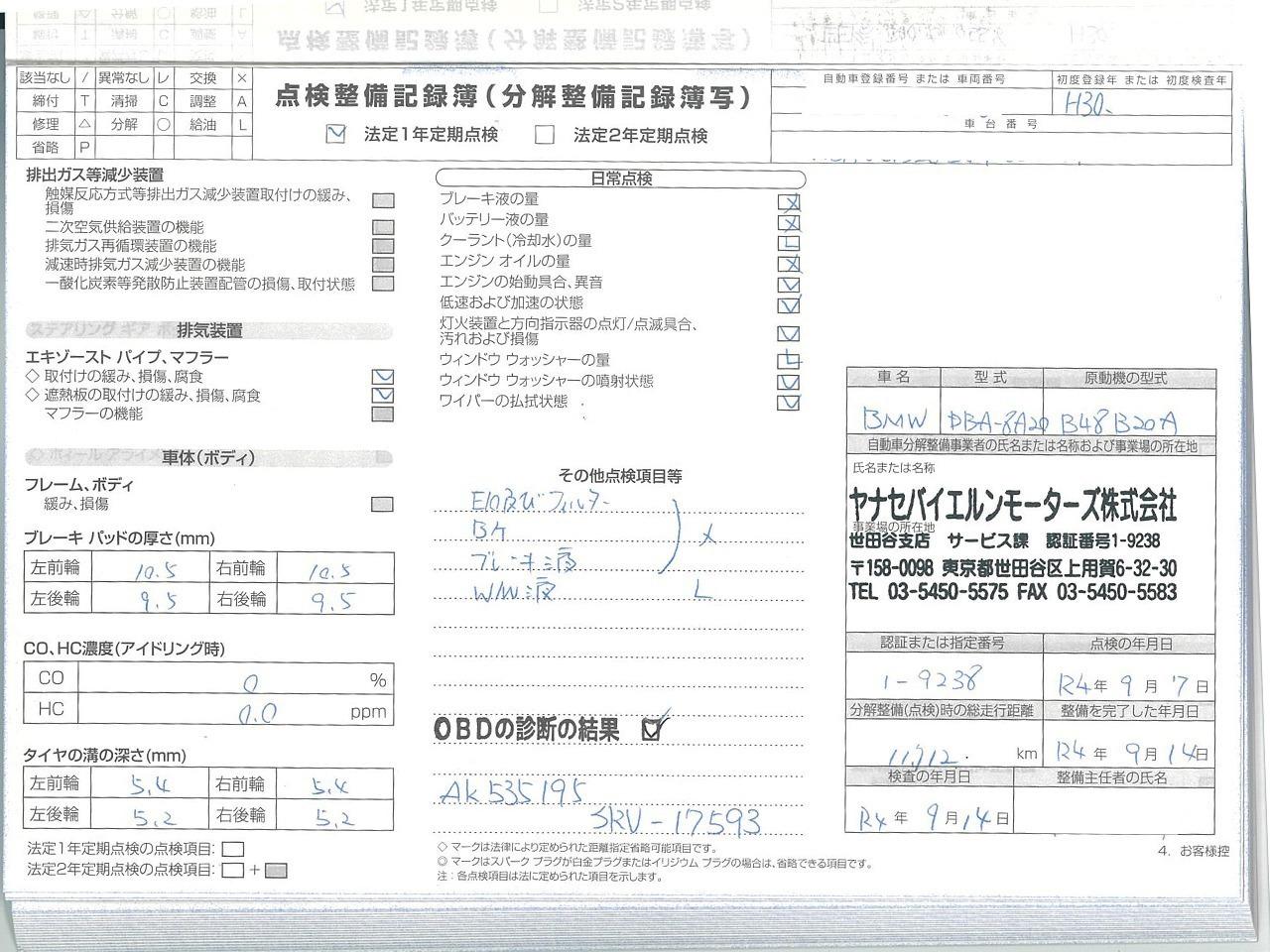Toggle the ブレーキ液の量 daily inspection checkbox
Viewport: 1270px width, 952px height.
[789, 201]
